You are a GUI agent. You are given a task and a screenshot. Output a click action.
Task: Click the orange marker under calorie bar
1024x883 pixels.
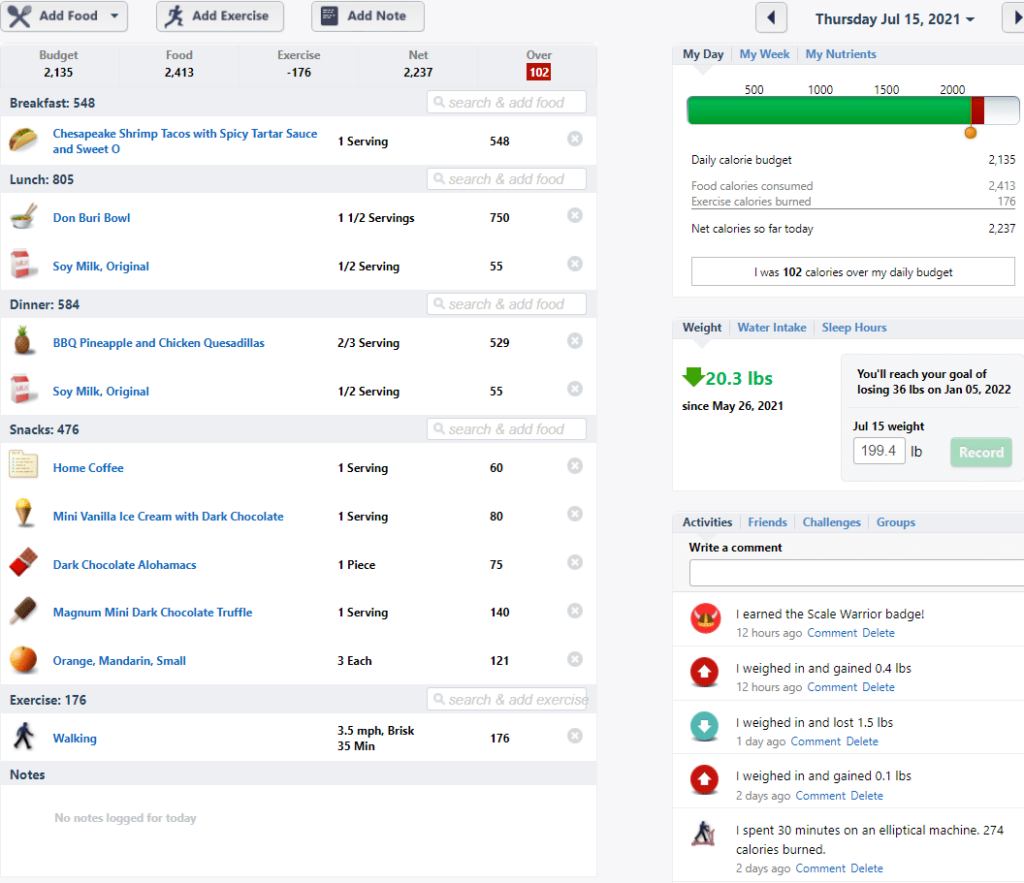click(970, 133)
